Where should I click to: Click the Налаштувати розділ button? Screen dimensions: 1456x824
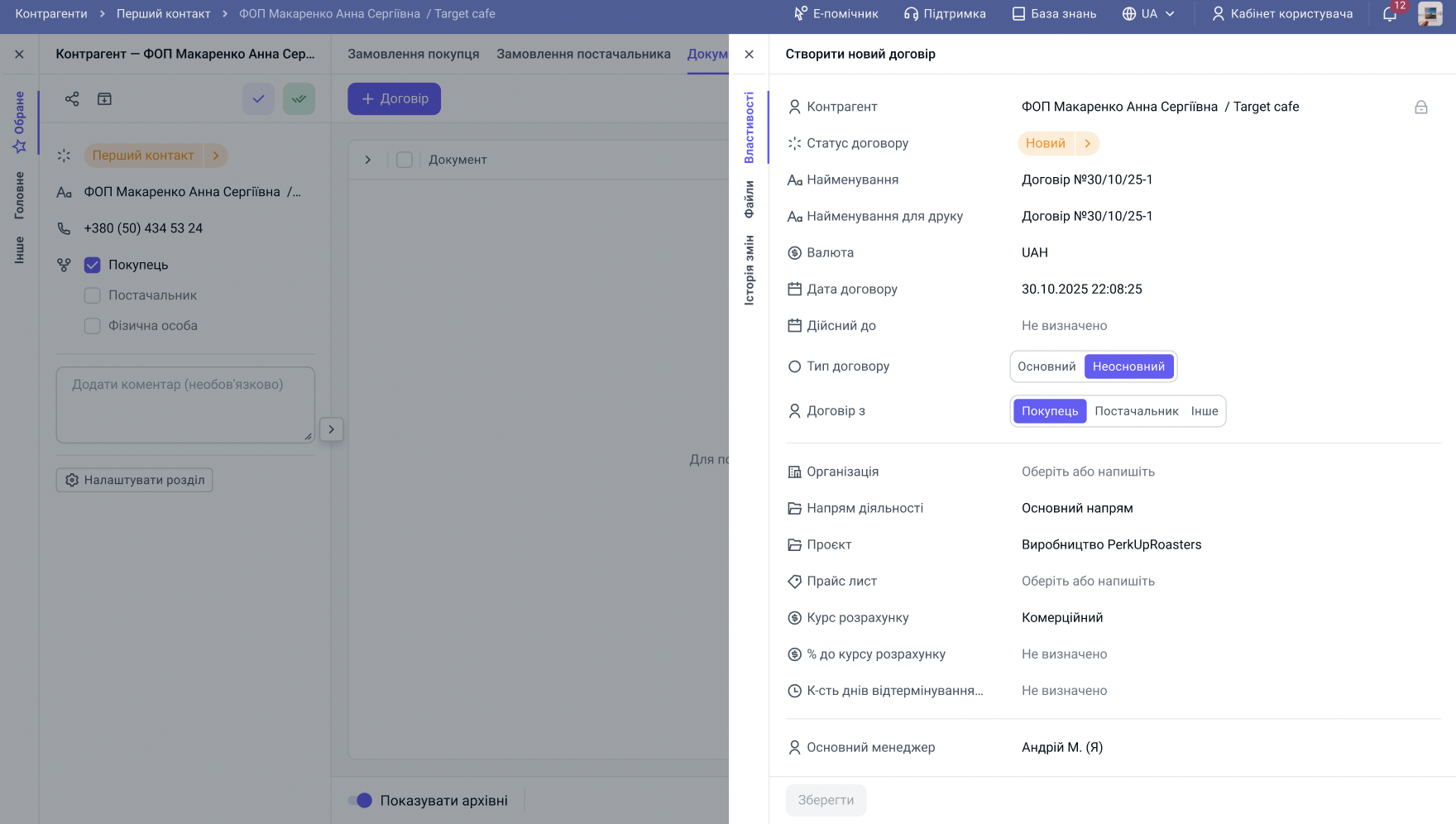134,481
